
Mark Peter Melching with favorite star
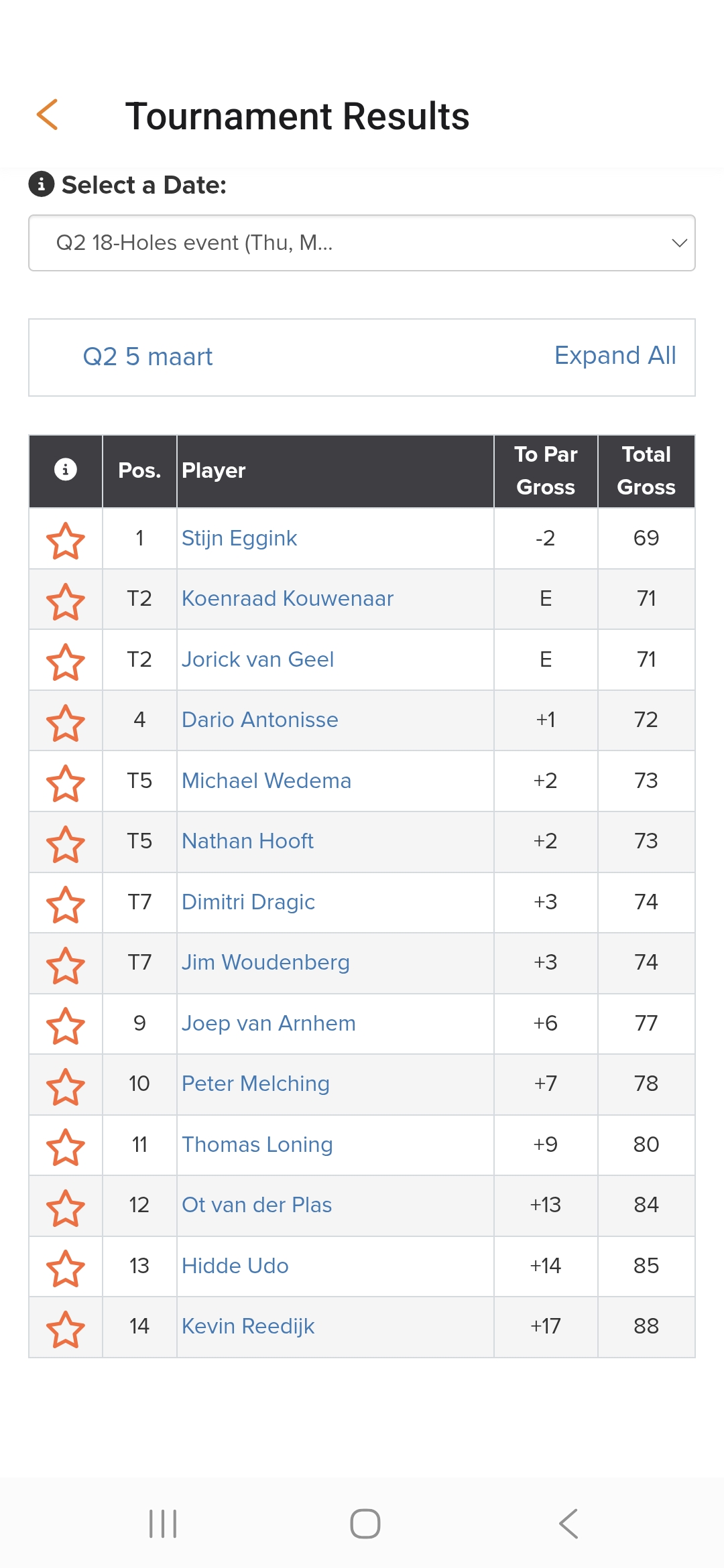click(66, 1086)
